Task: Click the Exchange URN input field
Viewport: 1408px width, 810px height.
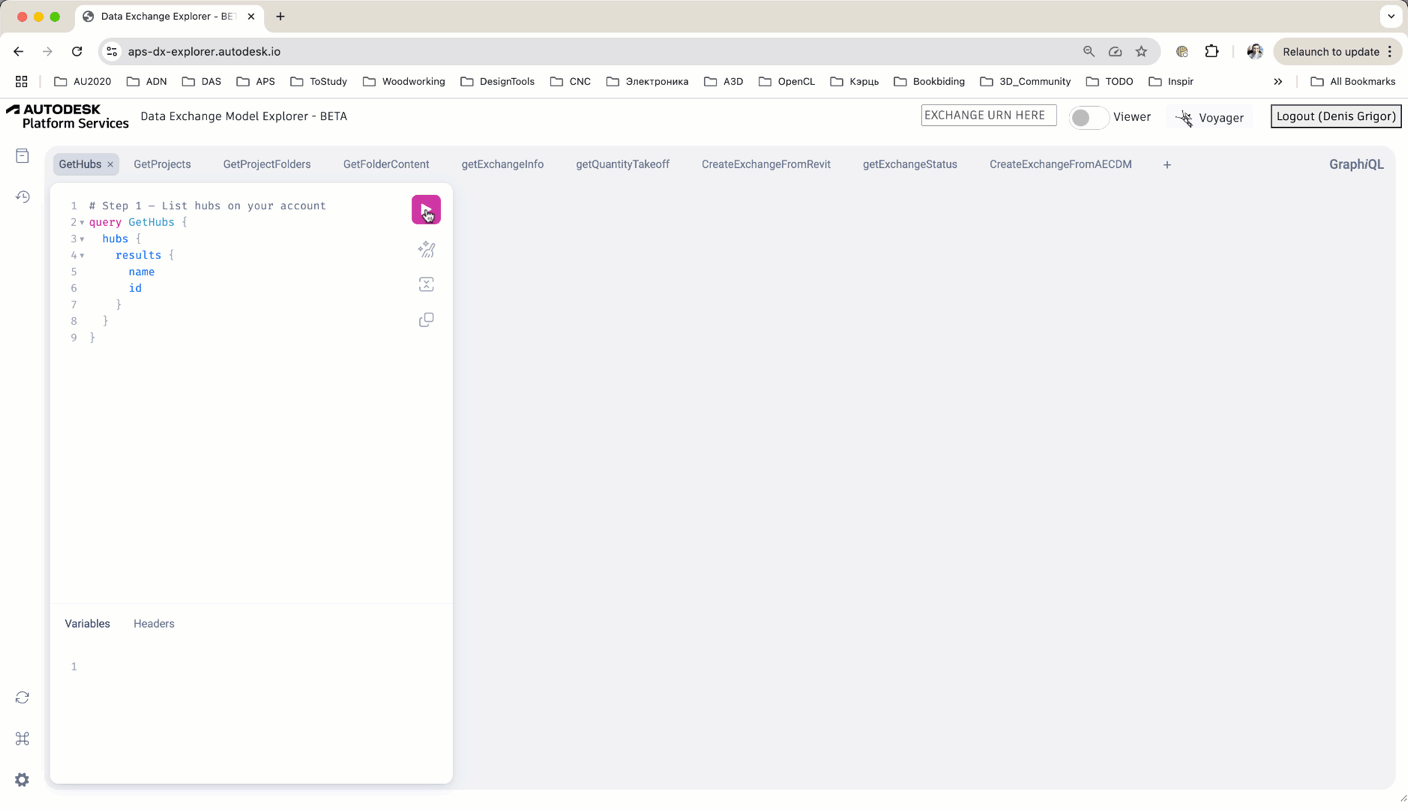Action: pyautogui.click(x=988, y=115)
